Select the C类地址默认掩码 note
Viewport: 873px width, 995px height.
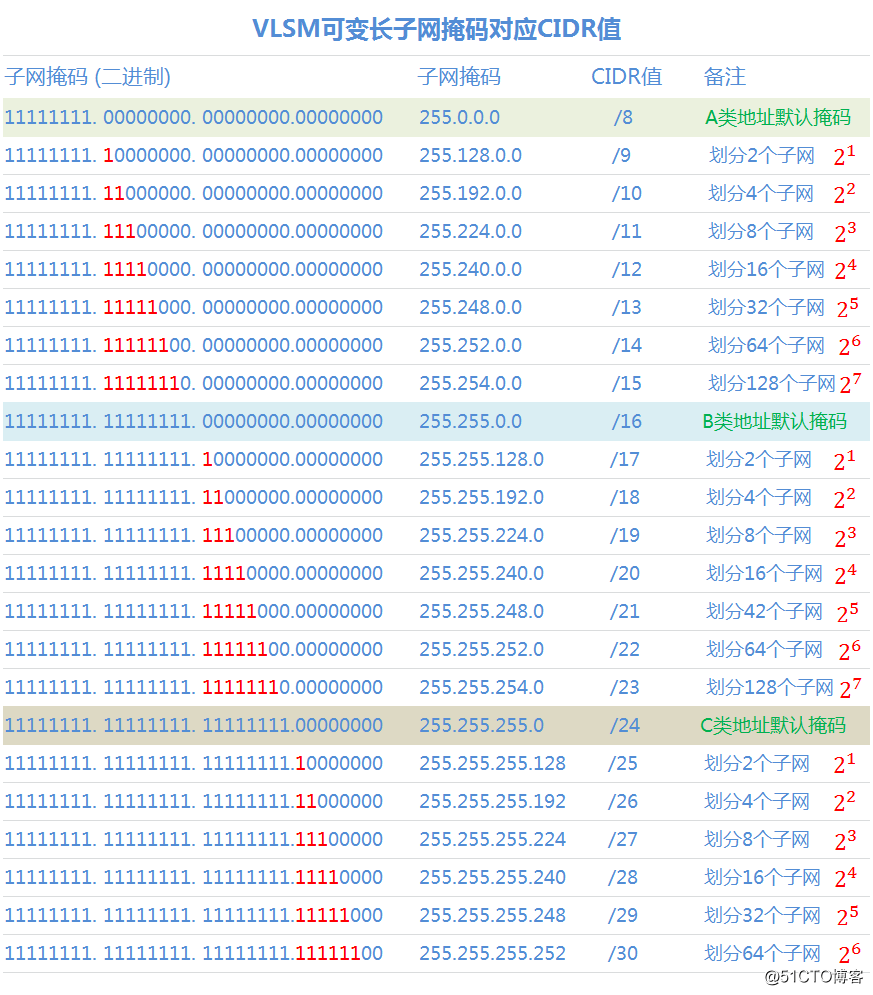tap(773, 725)
